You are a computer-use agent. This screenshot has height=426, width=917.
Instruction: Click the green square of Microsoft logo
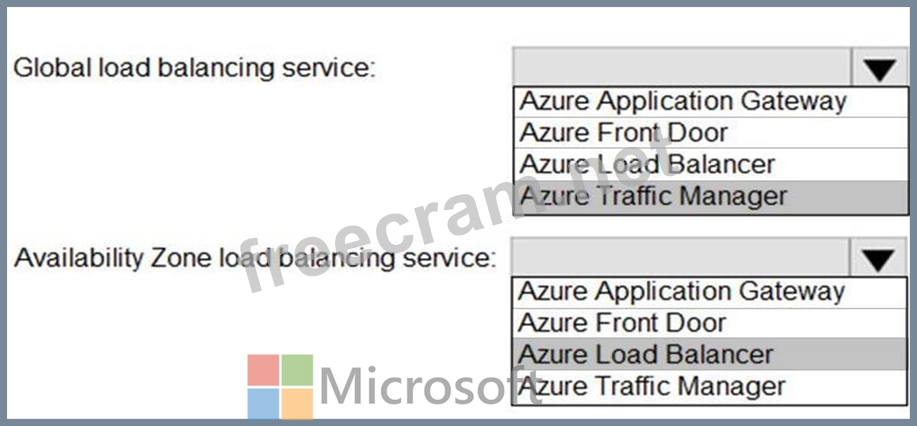(297, 370)
